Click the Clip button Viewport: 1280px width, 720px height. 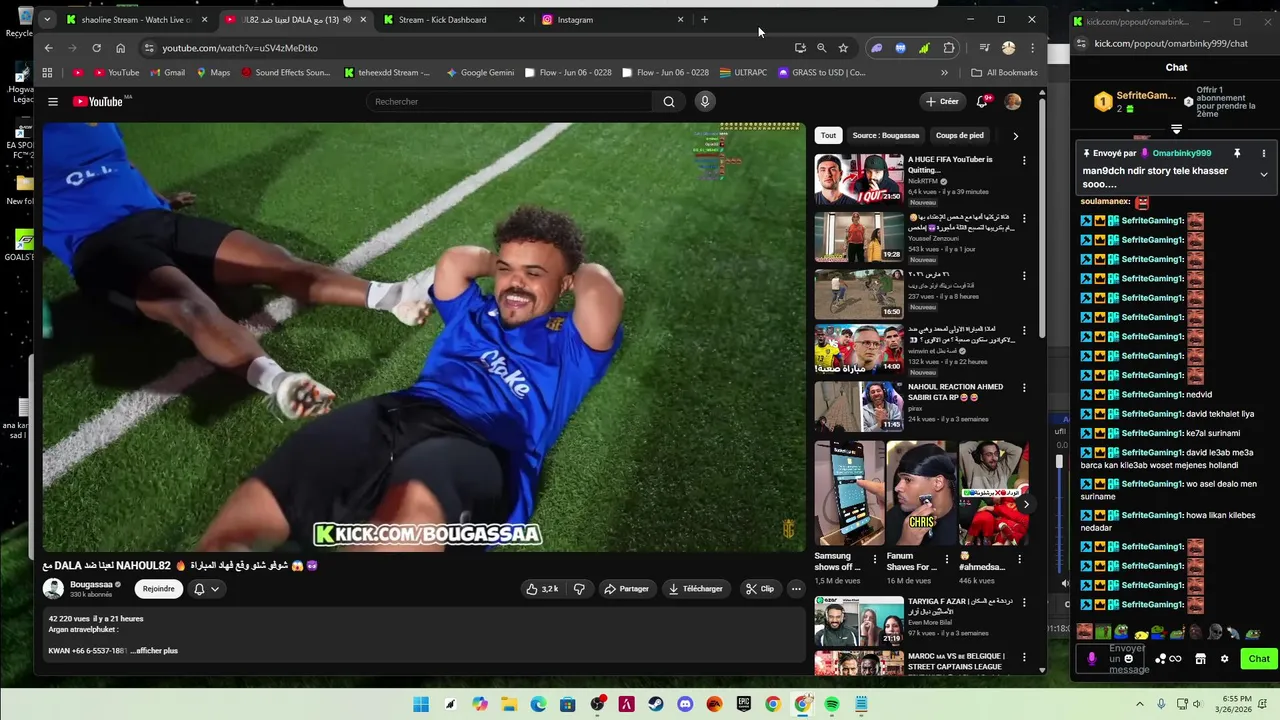[760, 589]
